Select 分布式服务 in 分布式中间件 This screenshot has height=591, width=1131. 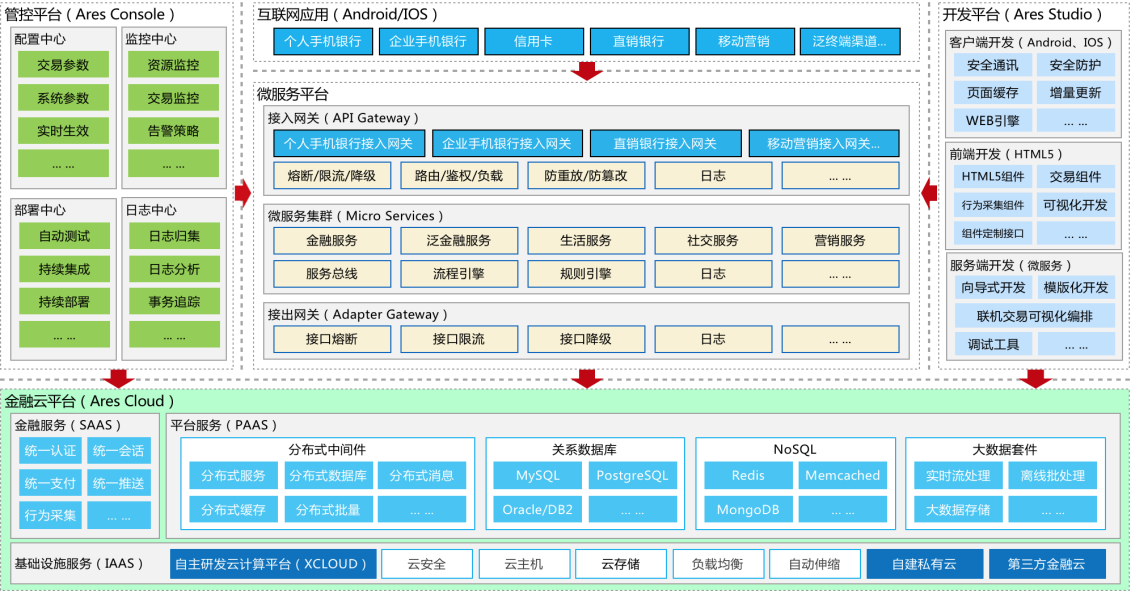[233, 476]
